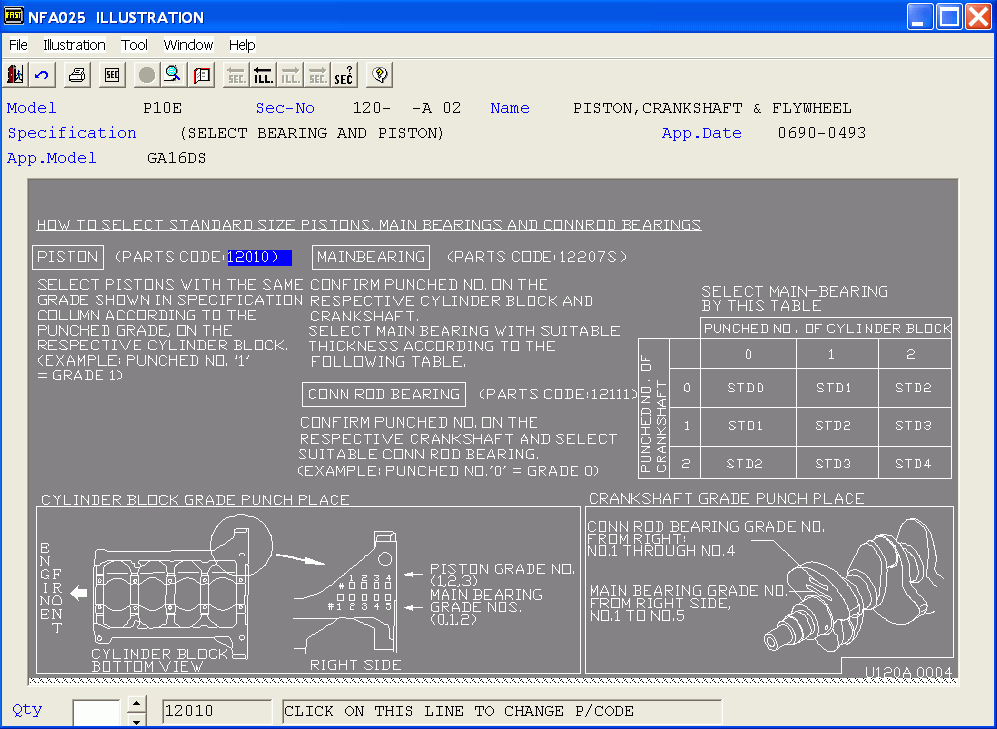Image resolution: width=997 pixels, height=729 pixels.
Task: Decrease quantity with the down stepper arrow
Action: coord(137,720)
